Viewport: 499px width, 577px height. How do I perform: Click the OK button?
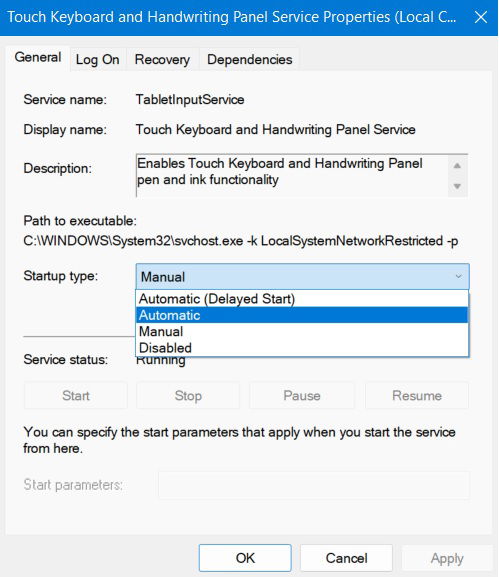[245, 558]
